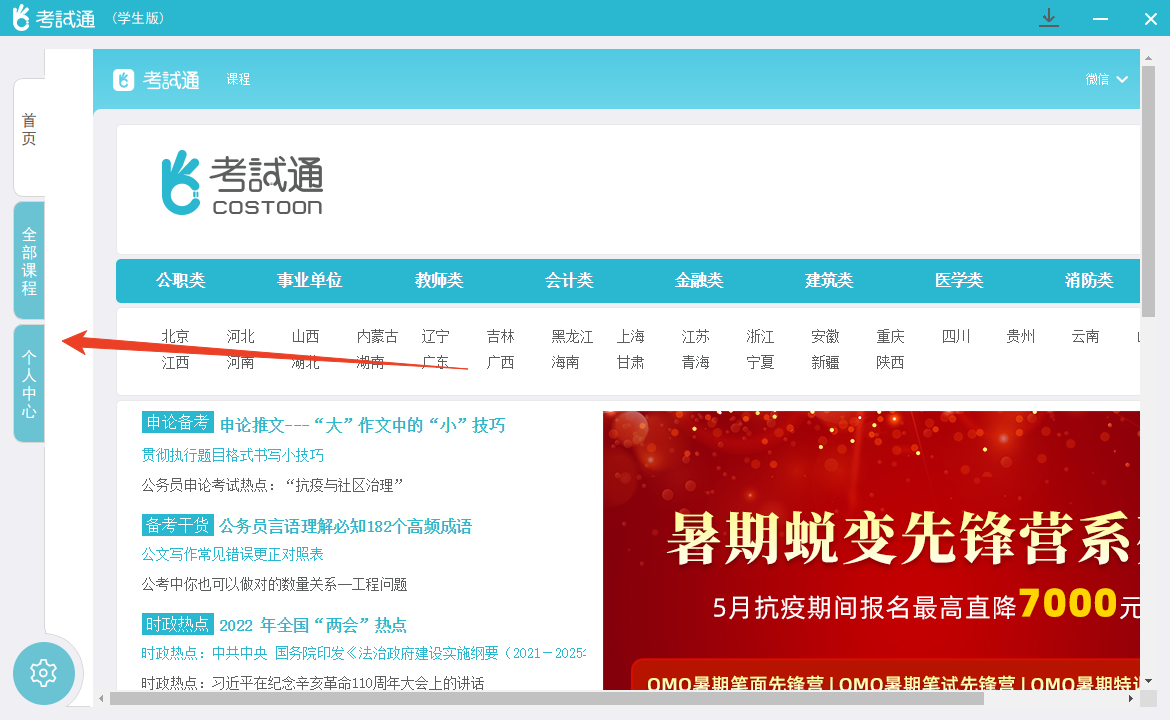Open the settings gear at bottom left
The height and width of the screenshot is (720, 1170).
pos(44,674)
